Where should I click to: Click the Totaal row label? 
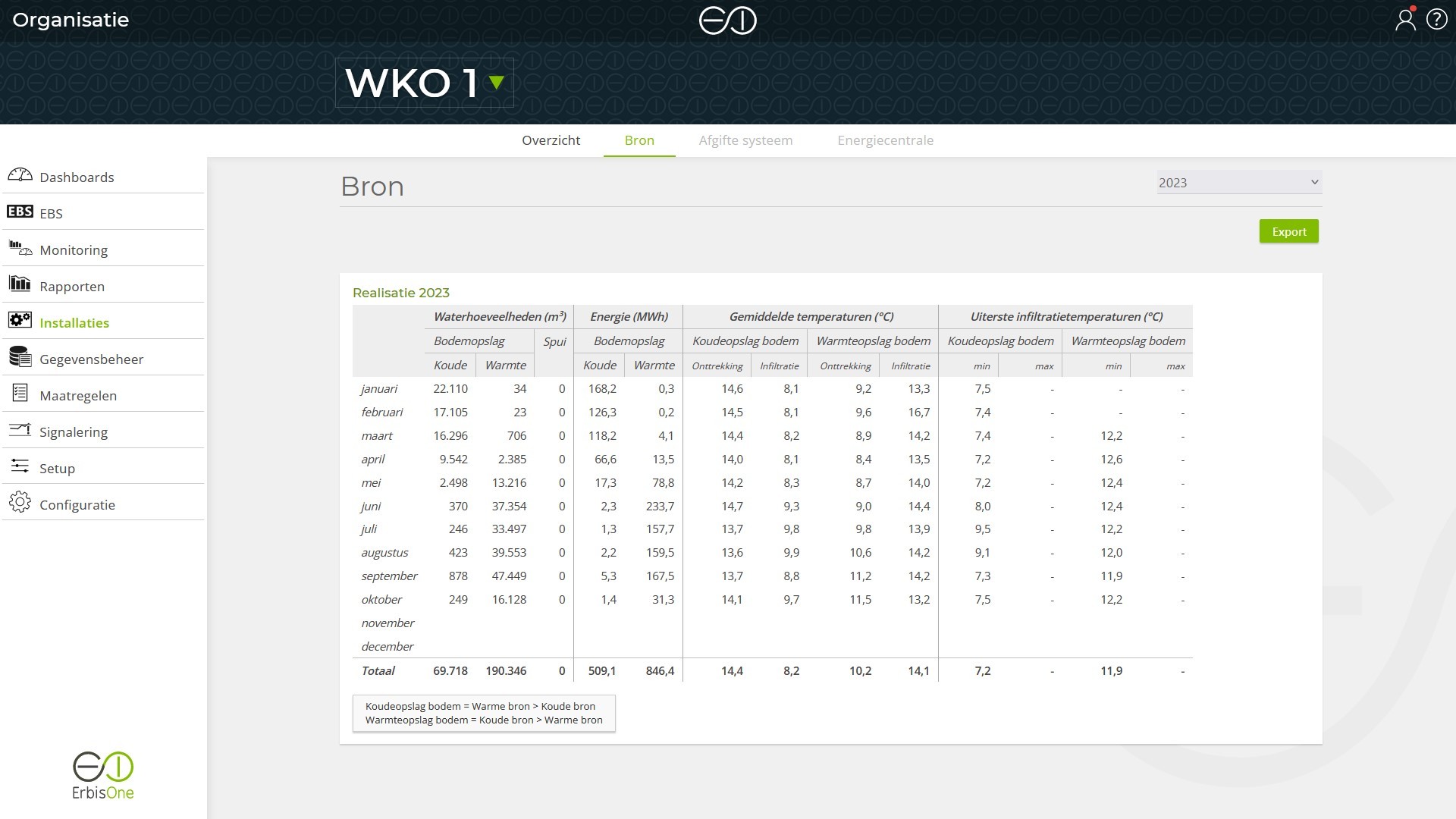(378, 671)
